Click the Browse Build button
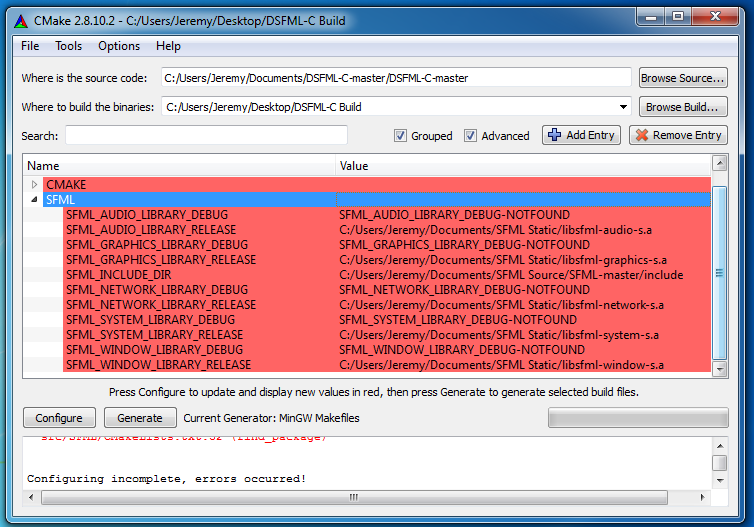Screen dimensions: 754x527 pyautogui.click(x=683, y=107)
